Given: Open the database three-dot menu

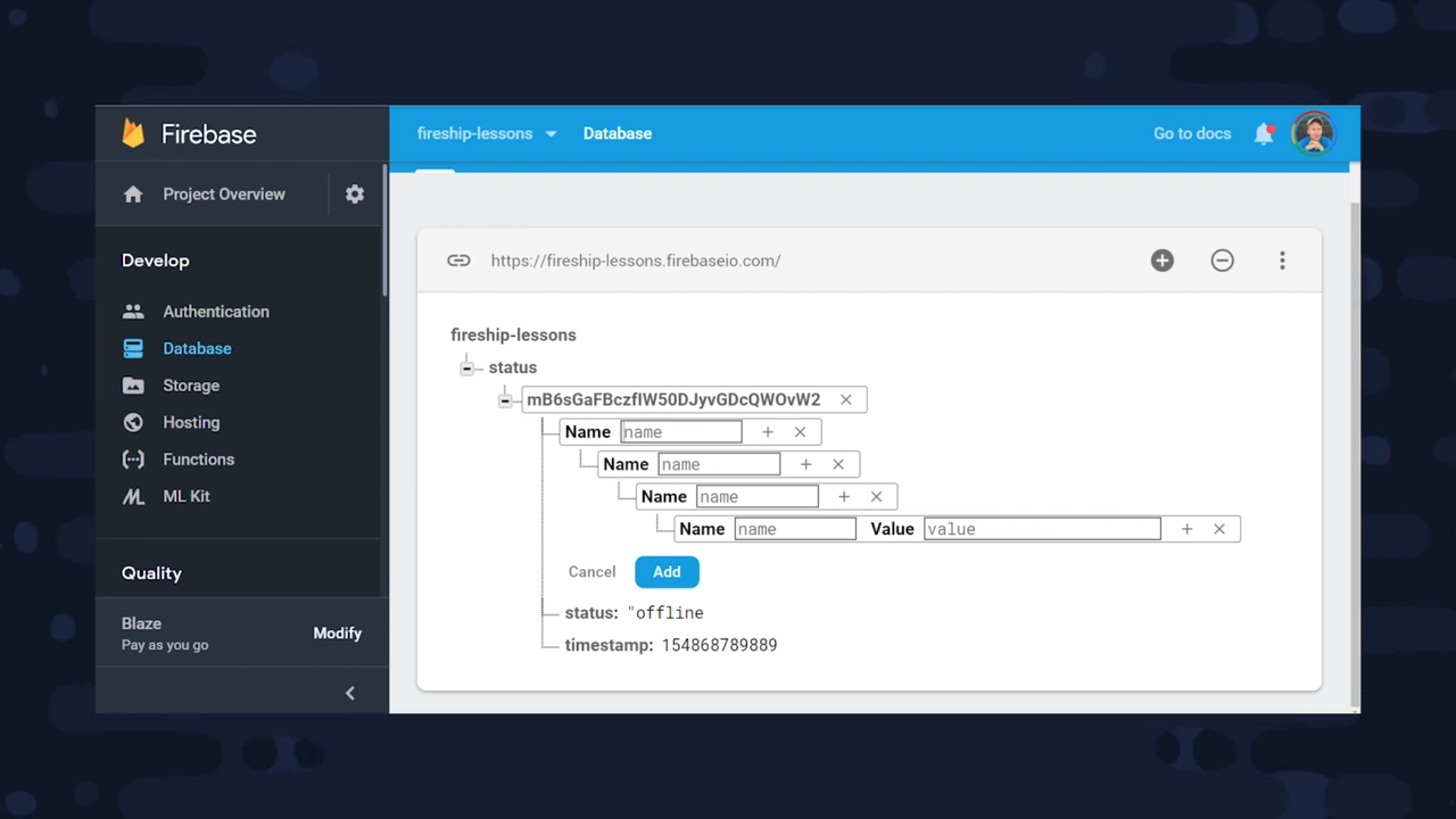Looking at the screenshot, I should (x=1282, y=261).
